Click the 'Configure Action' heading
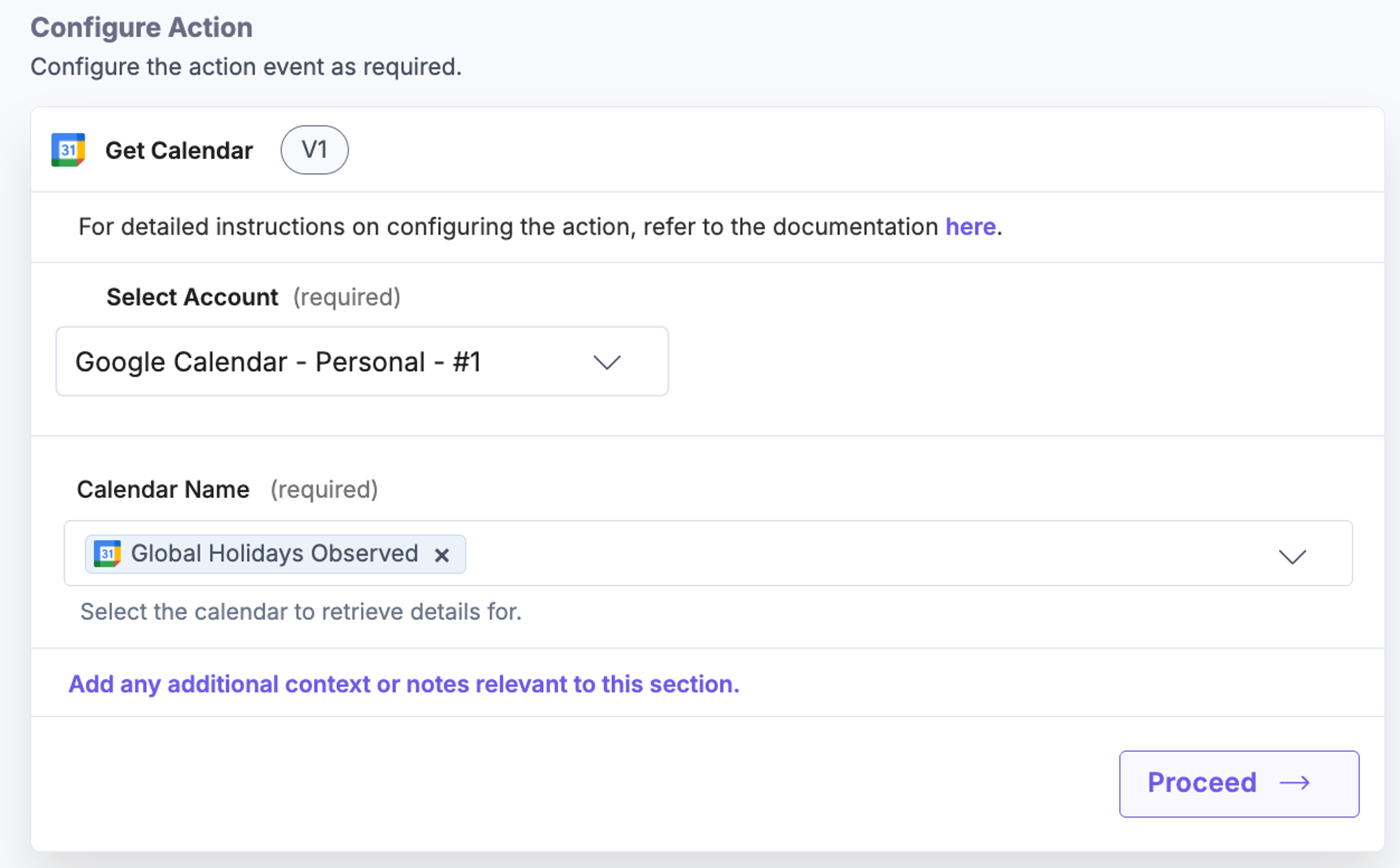Screen dimensions: 1400x868 pos(142,28)
